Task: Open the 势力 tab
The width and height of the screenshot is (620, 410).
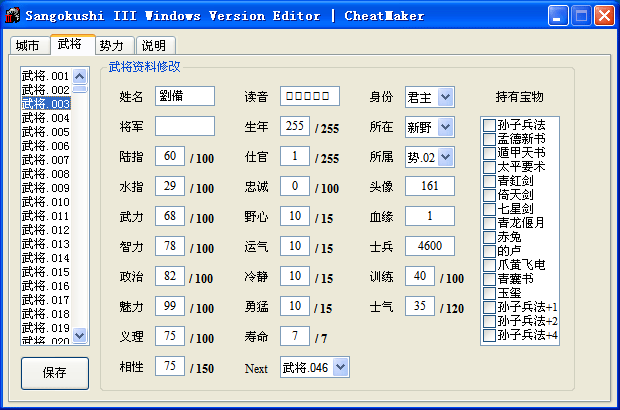Action: click(x=112, y=46)
